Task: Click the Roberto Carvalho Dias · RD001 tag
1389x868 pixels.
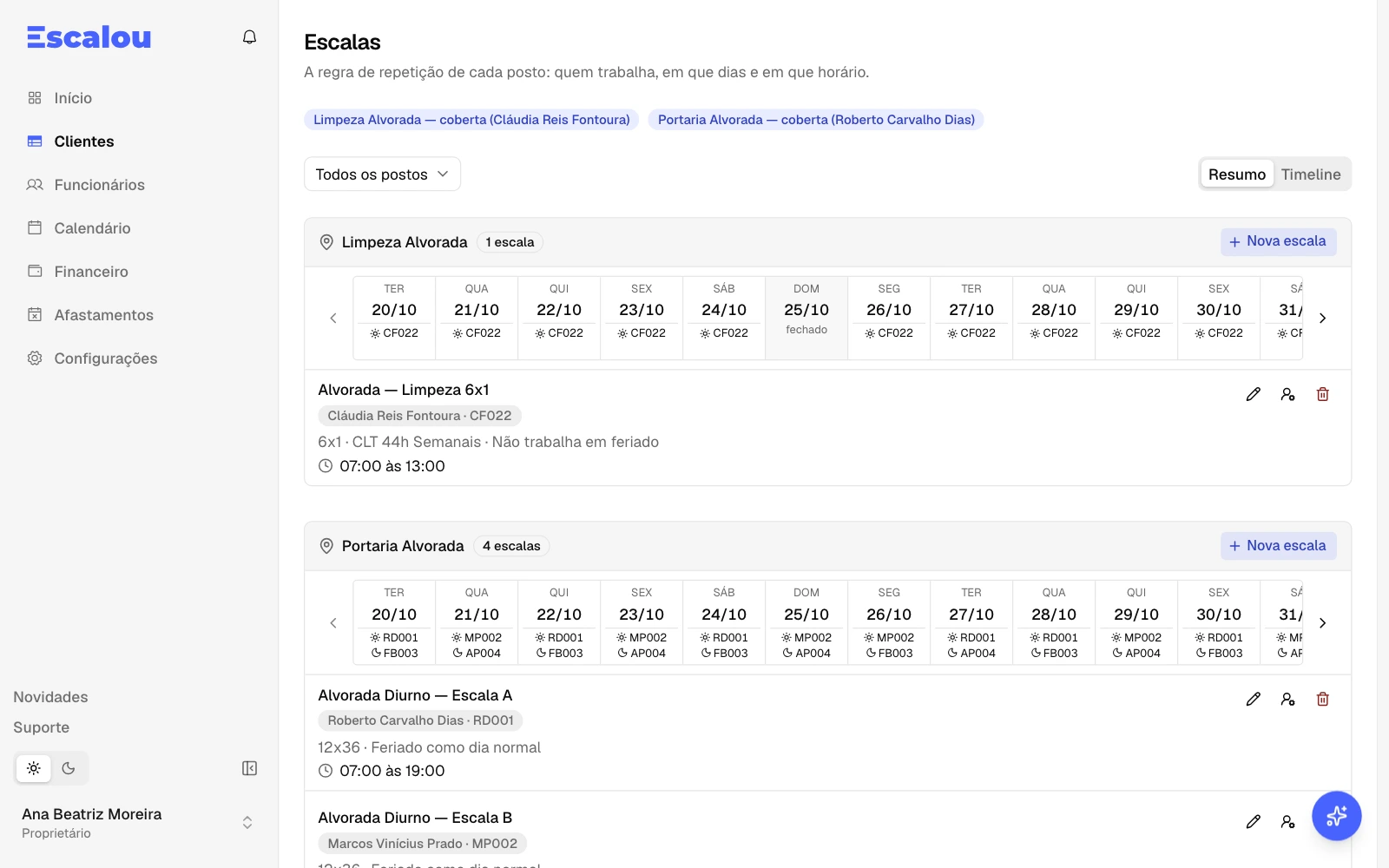Action: pos(420,720)
